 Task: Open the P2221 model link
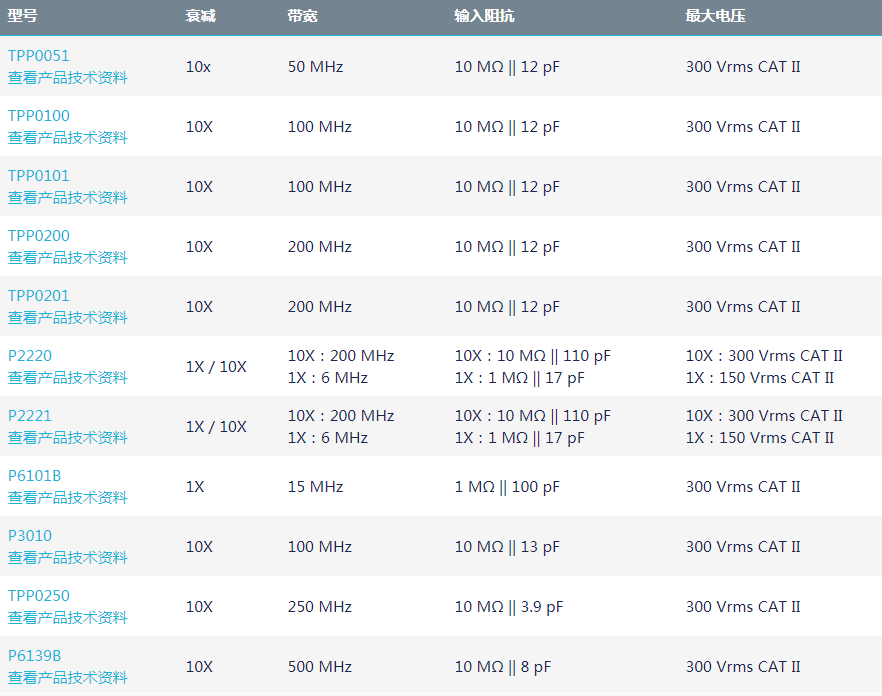tap(30, 416)
